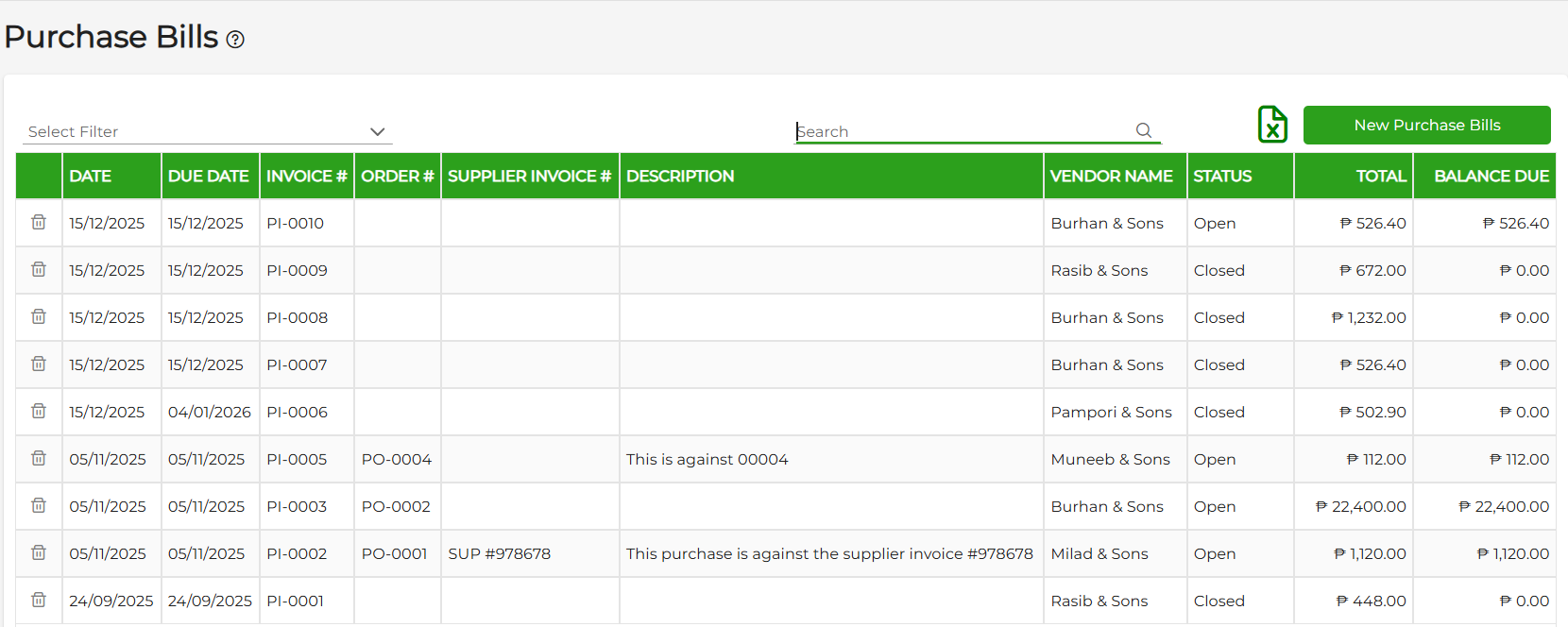
Task: Sort by the DUE DATE column header
Action: (x=209, y=177)
